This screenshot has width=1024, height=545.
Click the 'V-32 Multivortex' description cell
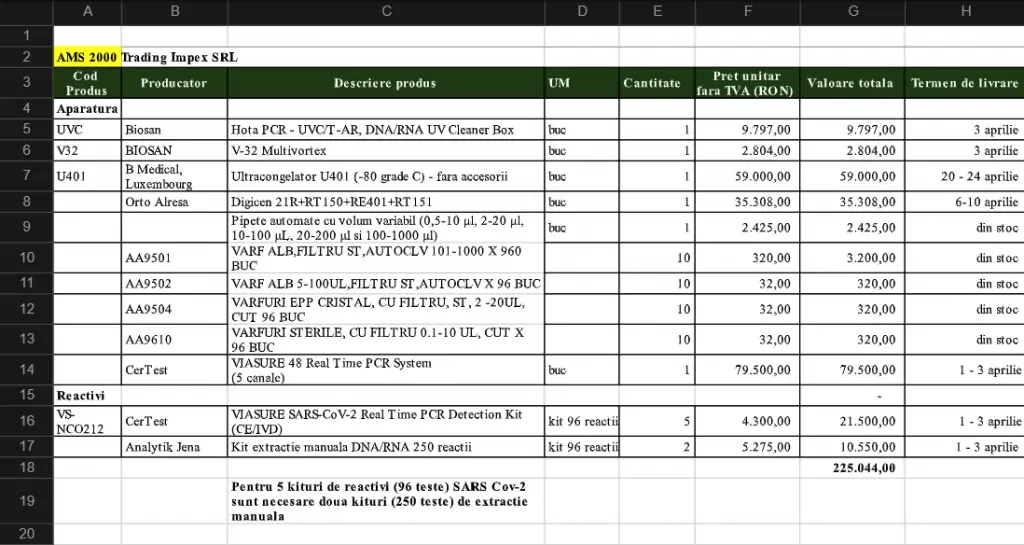pos(386,150)
